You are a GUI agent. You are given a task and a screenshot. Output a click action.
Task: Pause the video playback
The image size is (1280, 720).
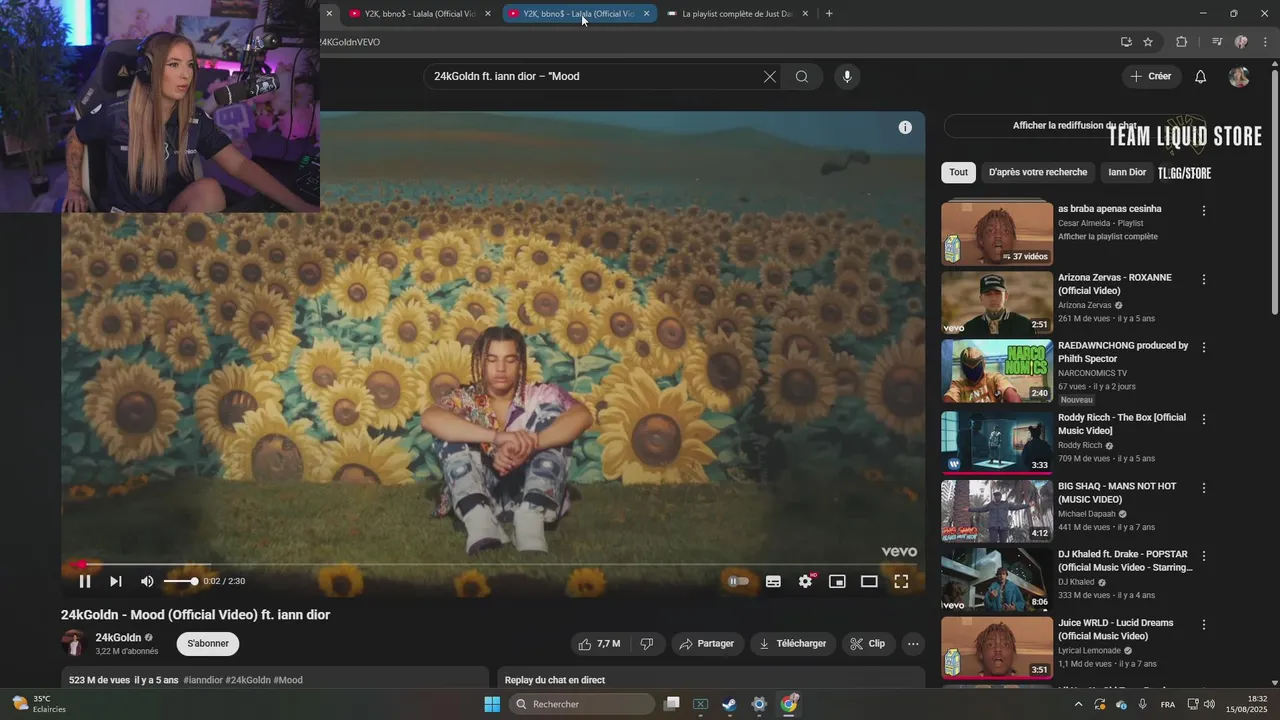85,581
